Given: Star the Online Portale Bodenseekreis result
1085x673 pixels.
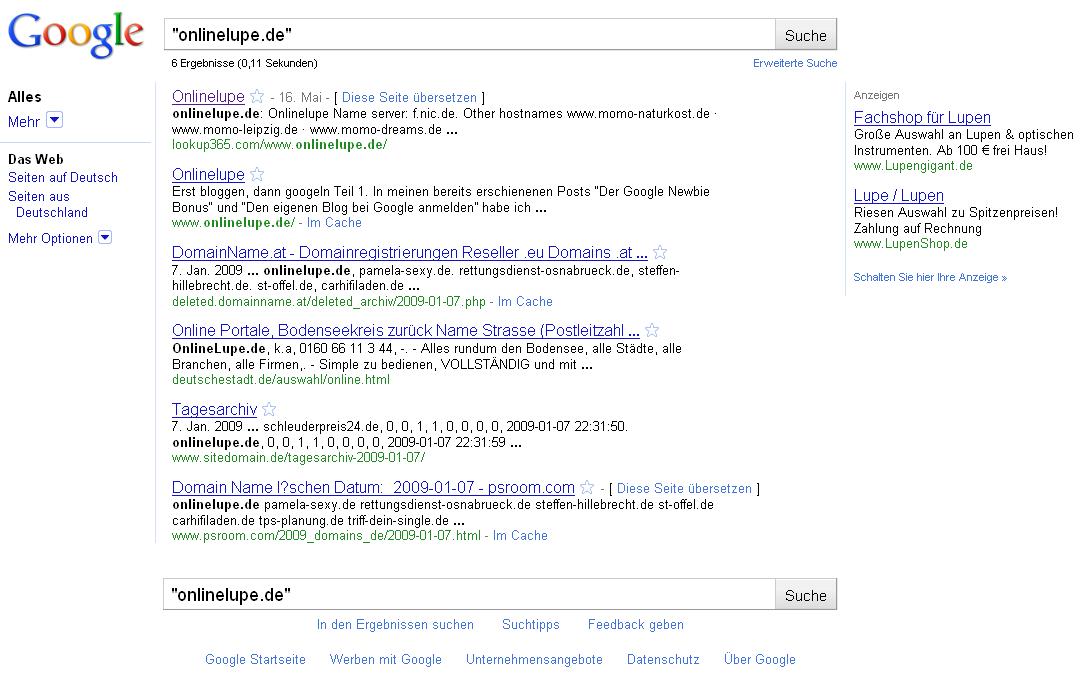Looking at the screenshot, I should coord(652,331).
